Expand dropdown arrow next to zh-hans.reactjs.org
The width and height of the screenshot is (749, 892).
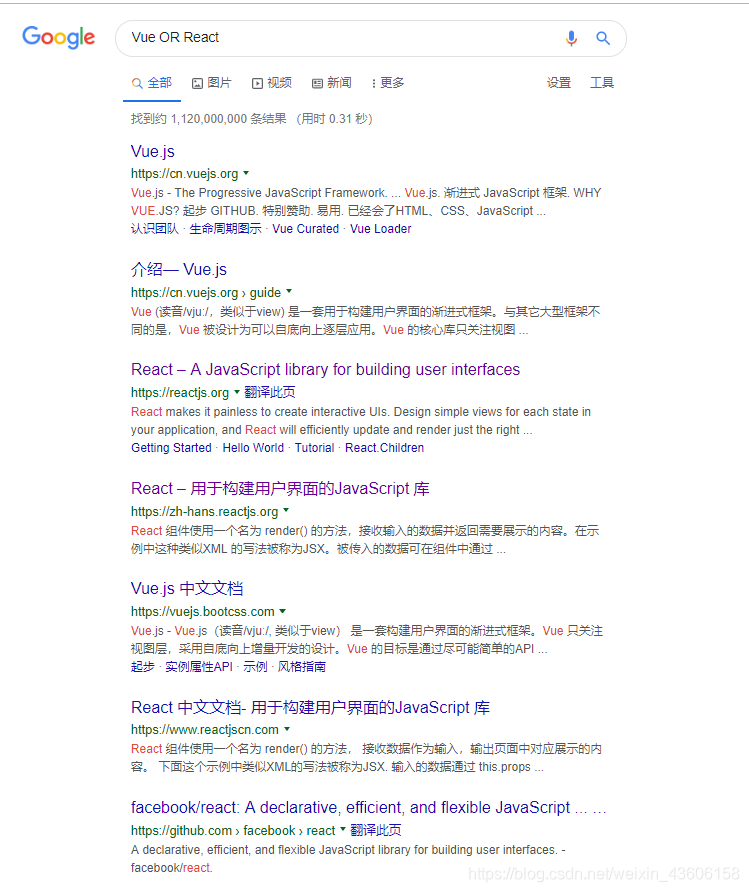(286, 510)
